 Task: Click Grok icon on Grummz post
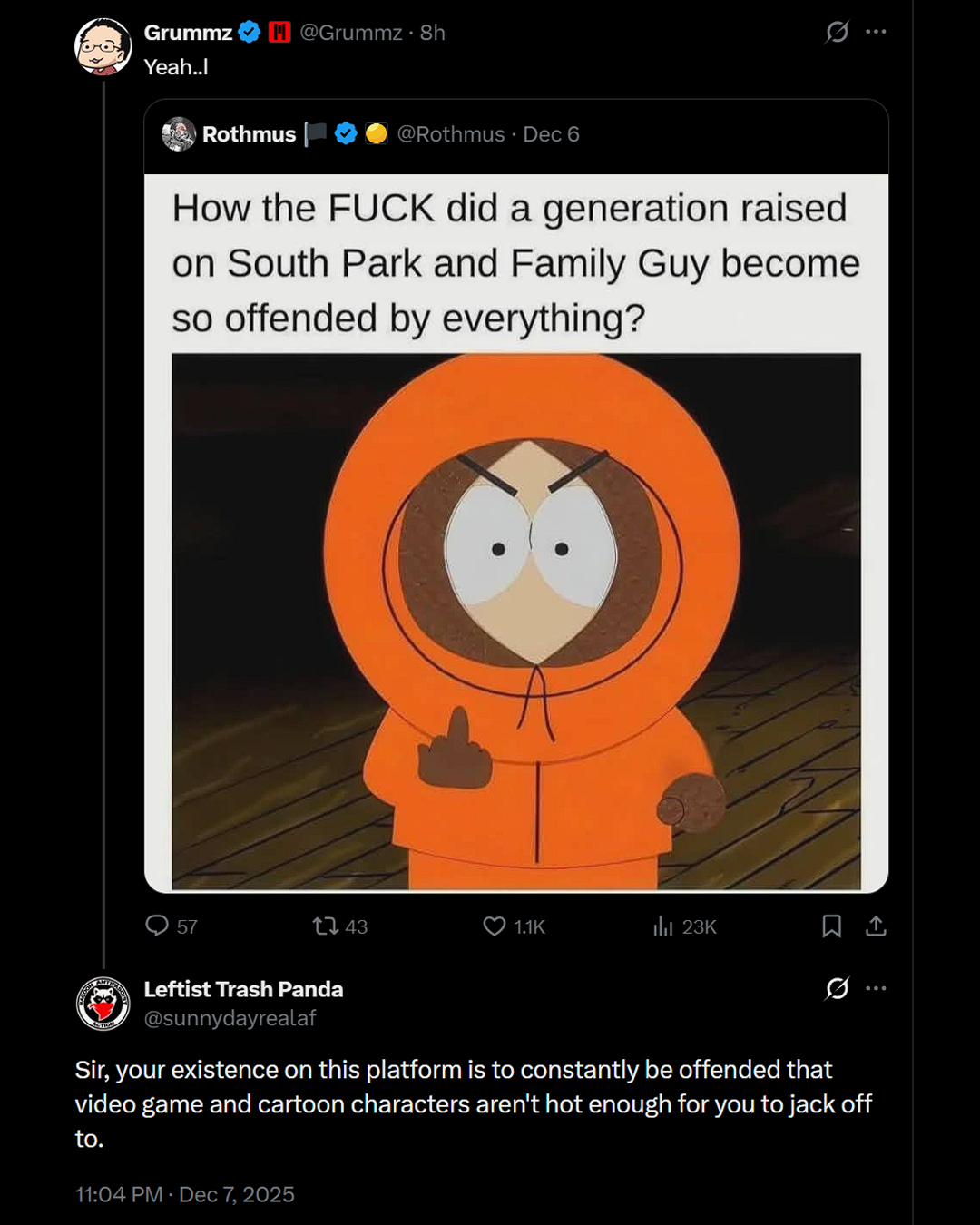click(x=837, y=32)
